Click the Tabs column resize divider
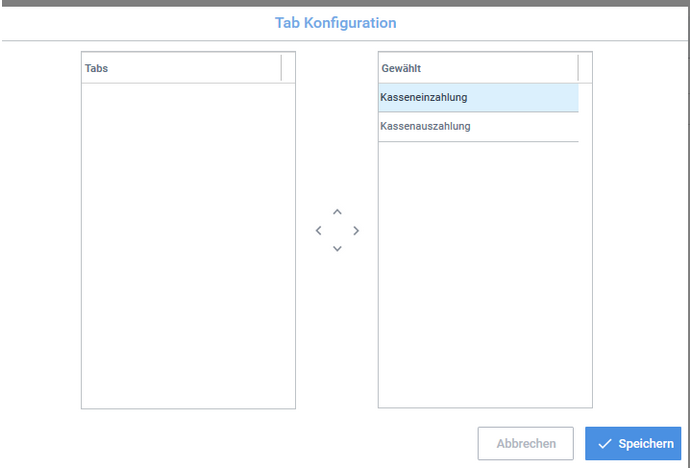The height and width of the screenshot is (470, 694). click(282, 68)
